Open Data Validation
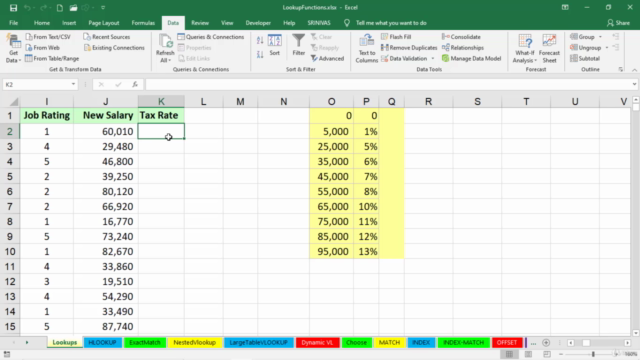The image size is (640, 360). pos(404,58)
